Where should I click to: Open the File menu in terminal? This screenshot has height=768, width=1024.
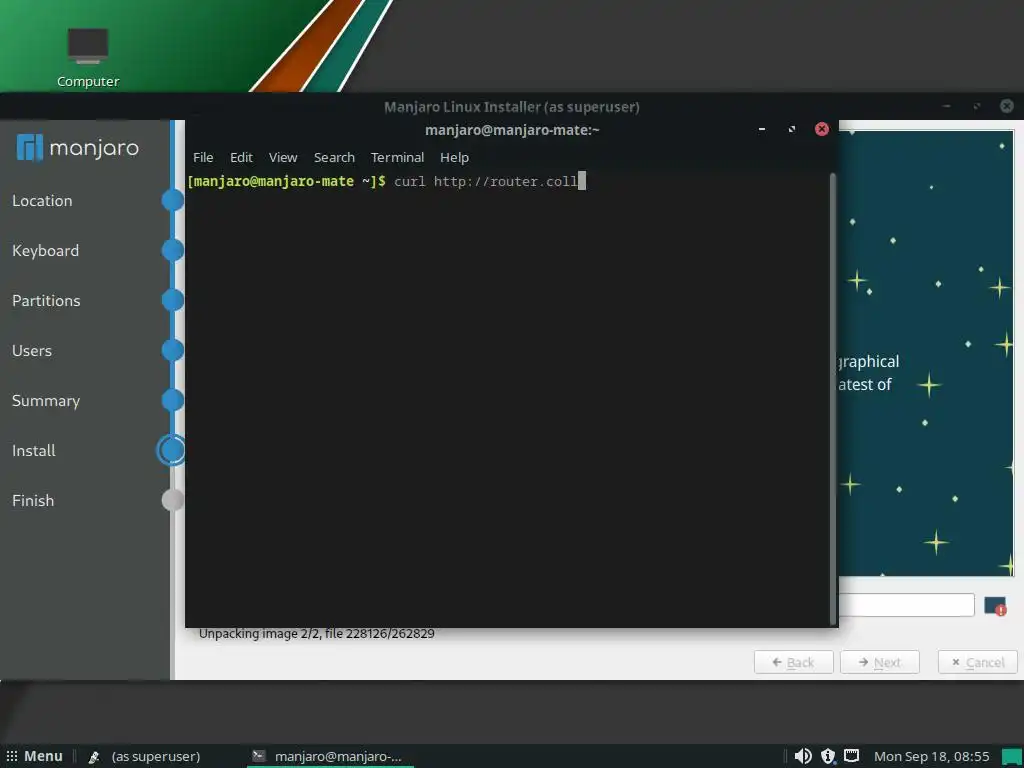click(203, 157)
